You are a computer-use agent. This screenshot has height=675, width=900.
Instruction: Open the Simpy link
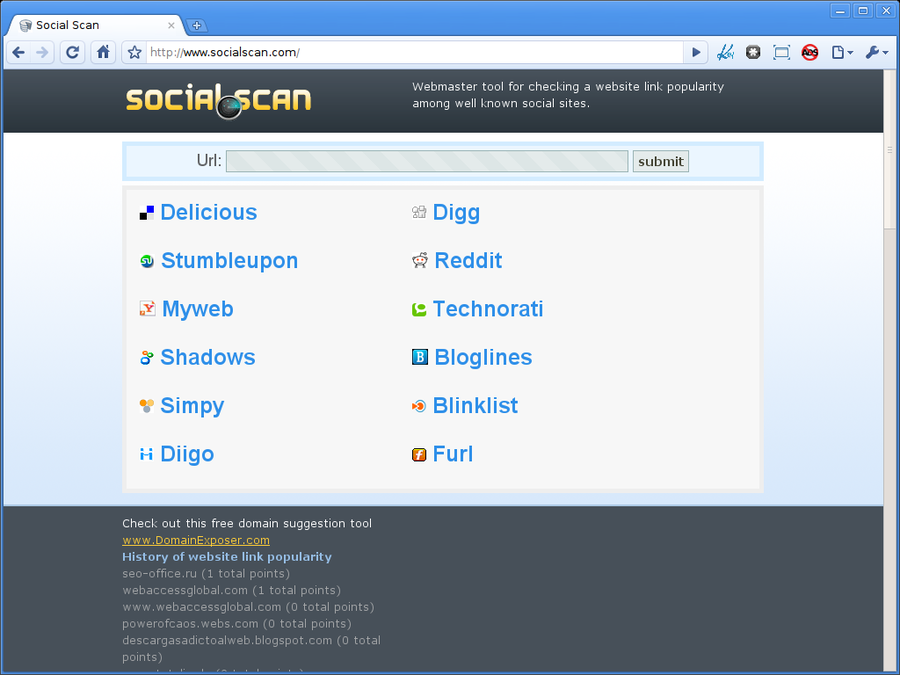(192, 406)
